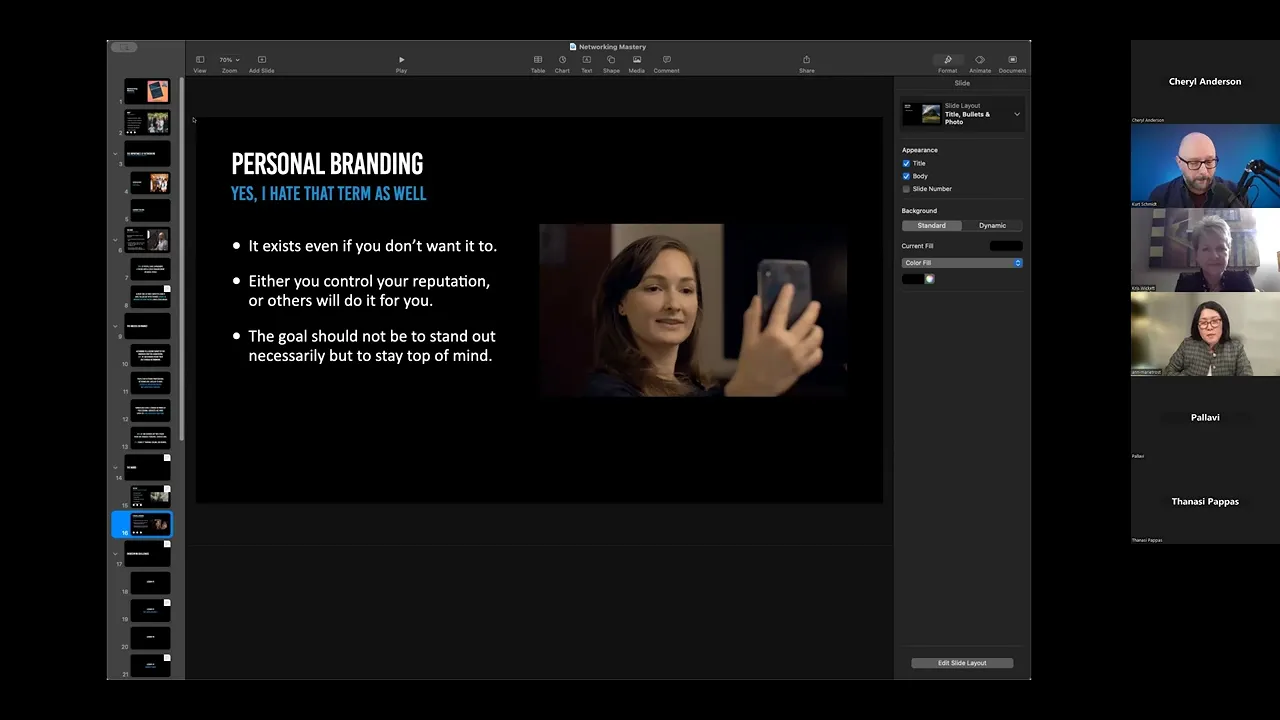This screenshot has width=1280, height=720.
Task: Click the Networking Mastery document title icon
Action: tap(573, 47)
